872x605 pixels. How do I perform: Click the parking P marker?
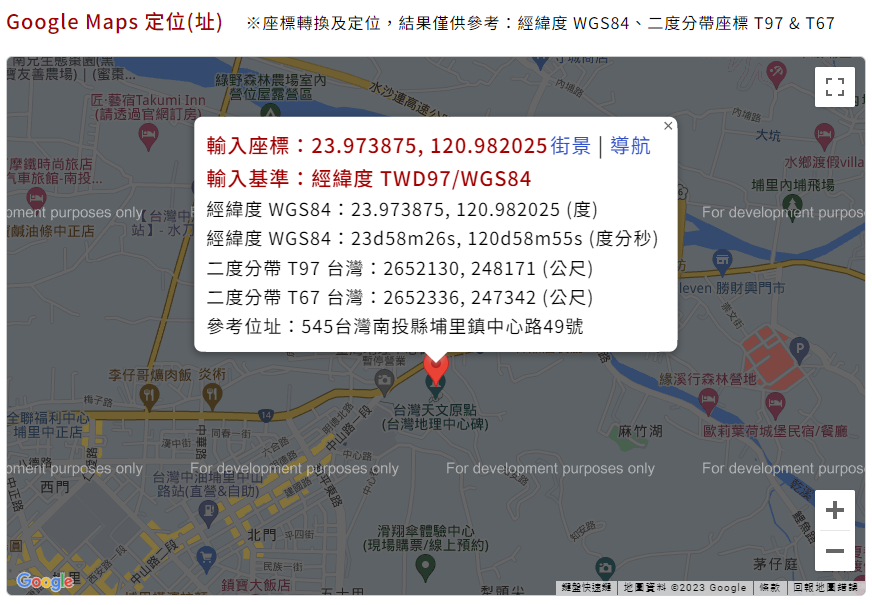click(x=799, y=350)
